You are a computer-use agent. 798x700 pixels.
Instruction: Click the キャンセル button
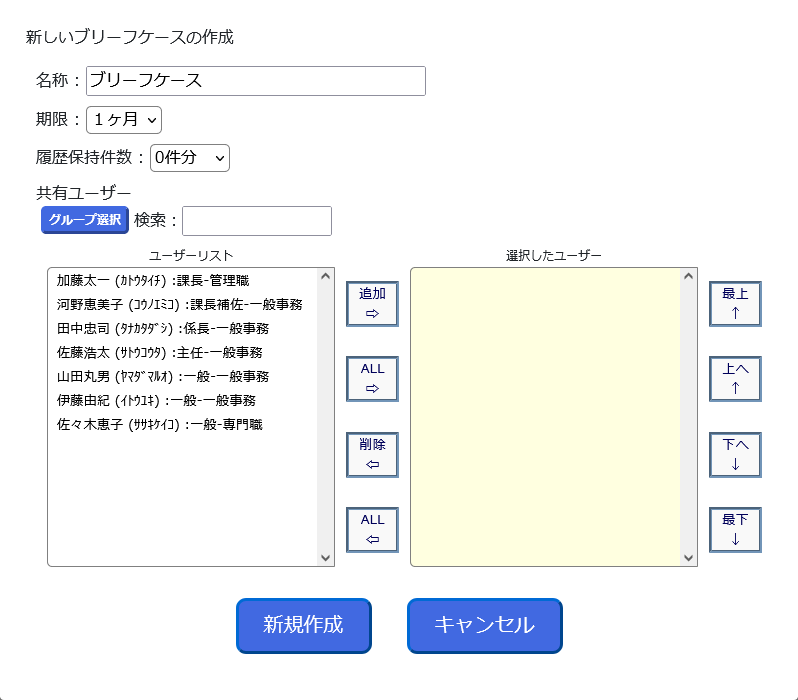point(484,626)
